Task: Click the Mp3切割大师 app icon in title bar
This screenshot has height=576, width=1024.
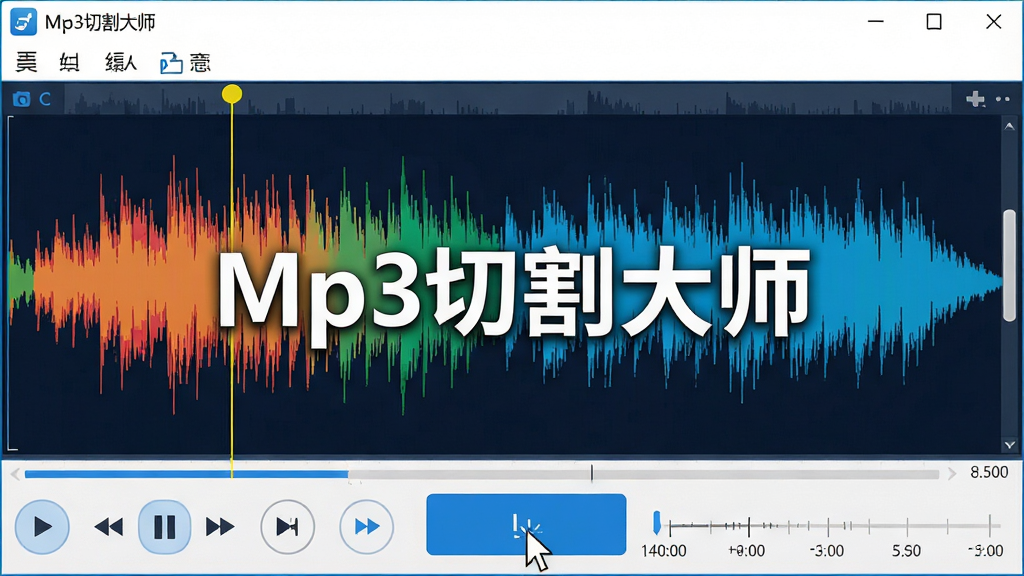Action: point(24,22)
